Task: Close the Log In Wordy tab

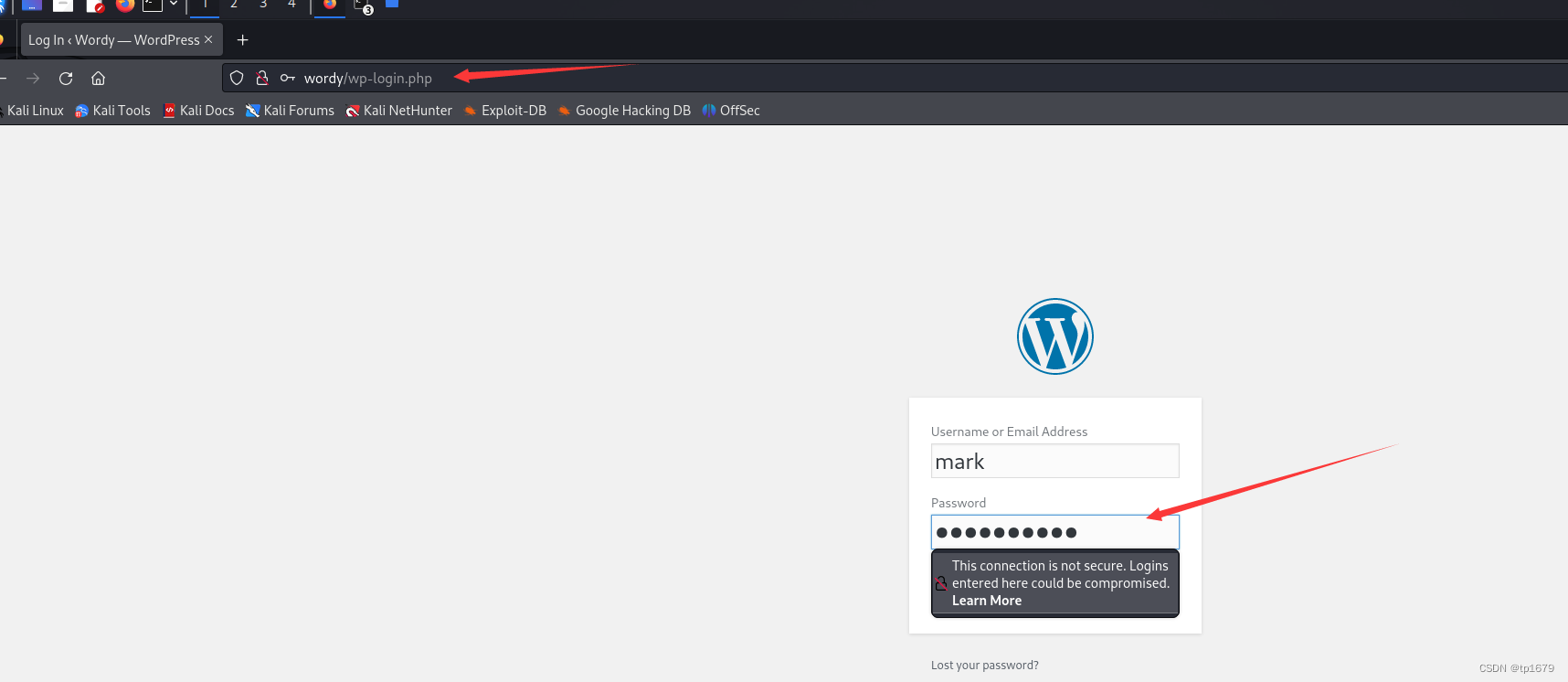Action: click(x=208, y=39)
